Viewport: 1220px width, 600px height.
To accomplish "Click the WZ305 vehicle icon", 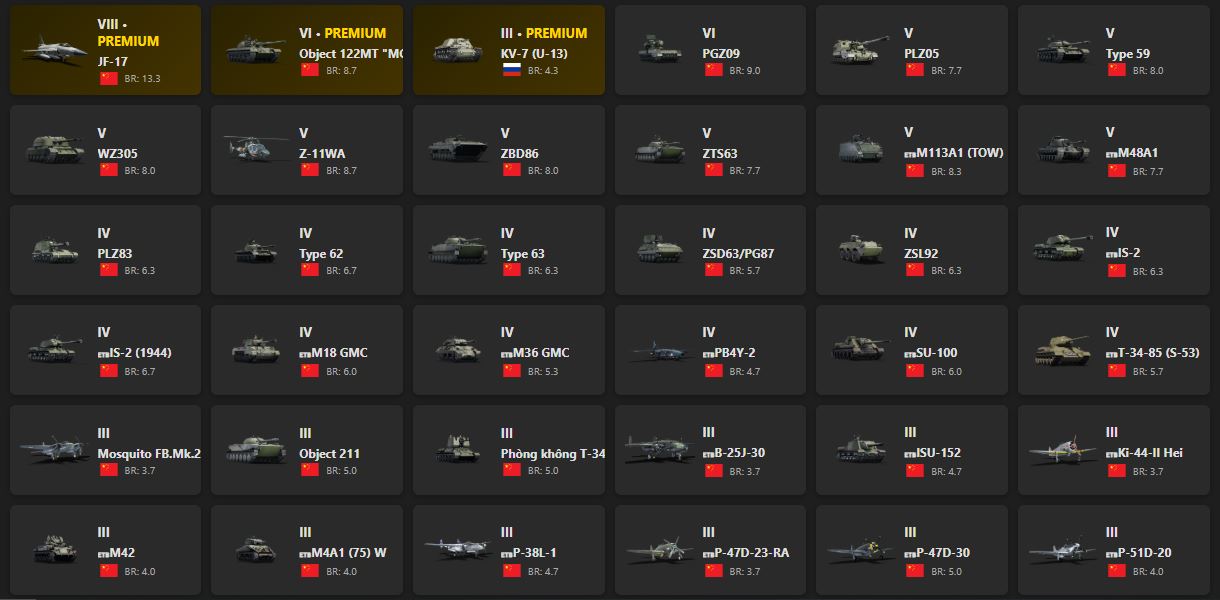I will (55, 149).
